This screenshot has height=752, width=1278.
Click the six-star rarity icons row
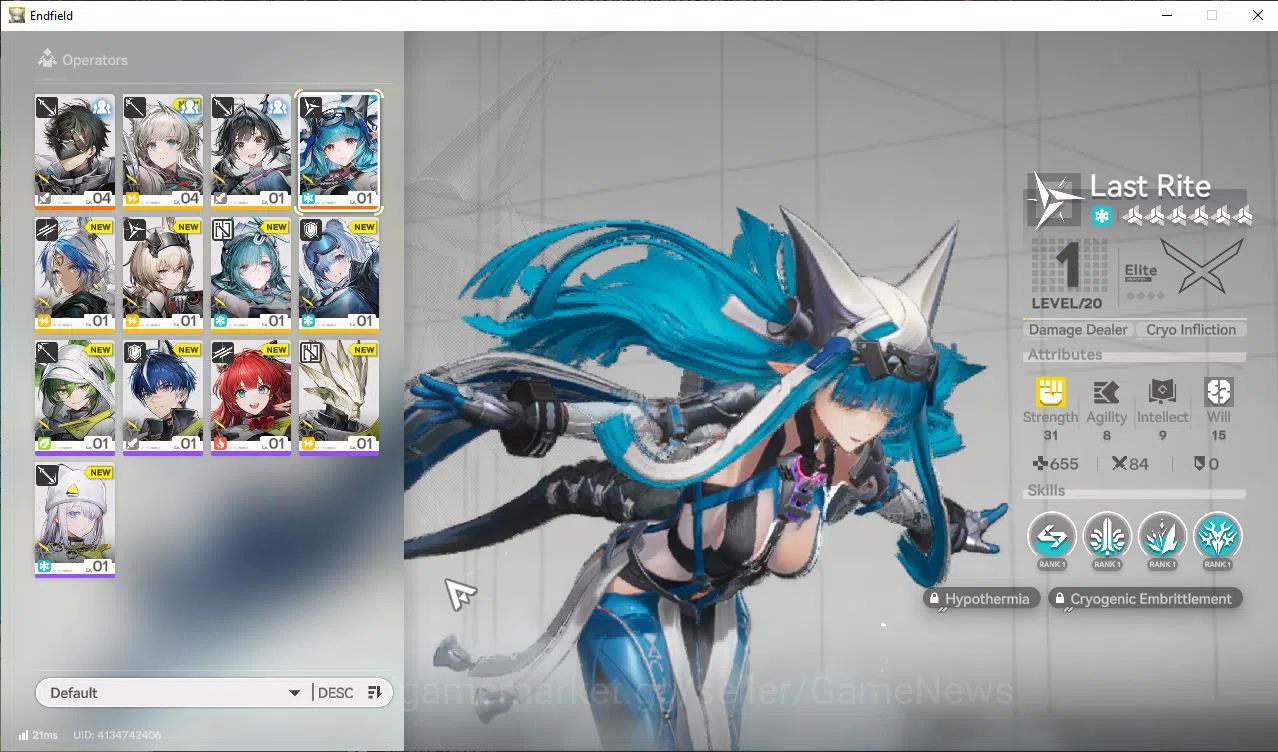click(x=1186, y=215)
